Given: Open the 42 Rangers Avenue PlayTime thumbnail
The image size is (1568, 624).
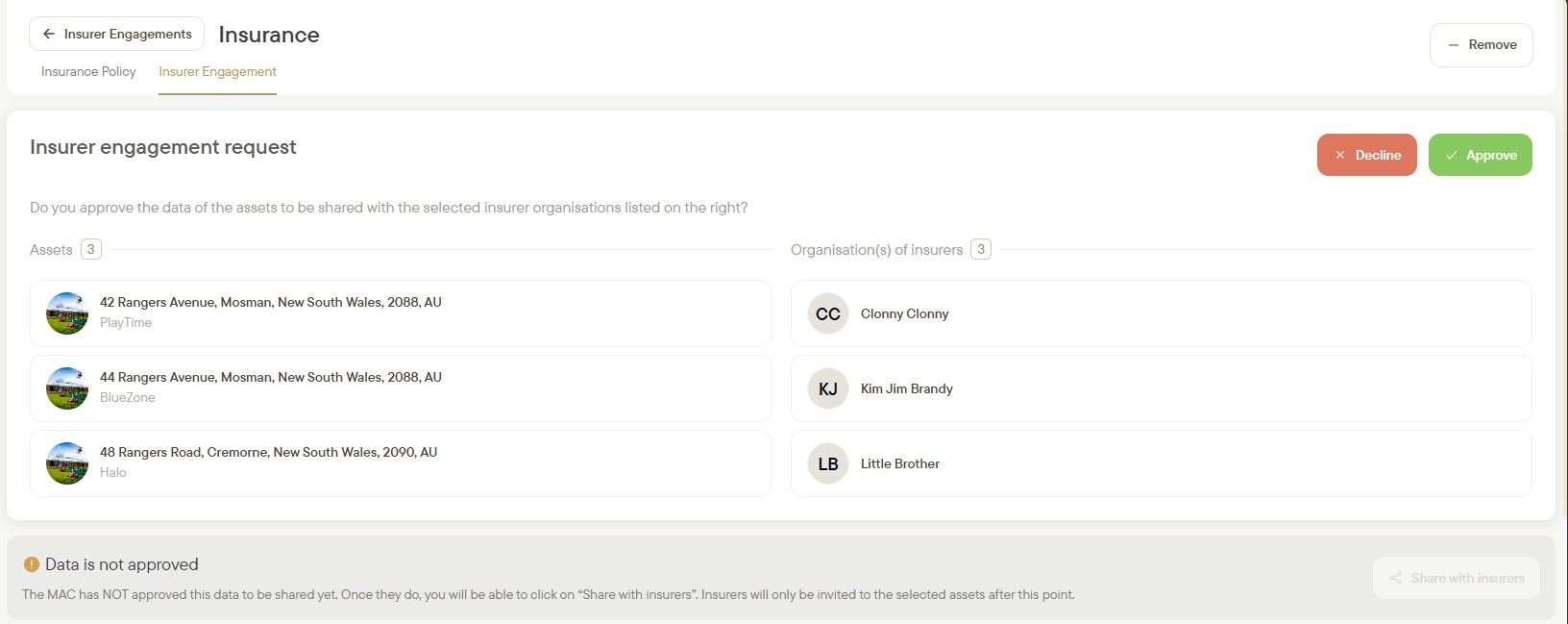Looking at the screenshot, I should coord(67,313).
